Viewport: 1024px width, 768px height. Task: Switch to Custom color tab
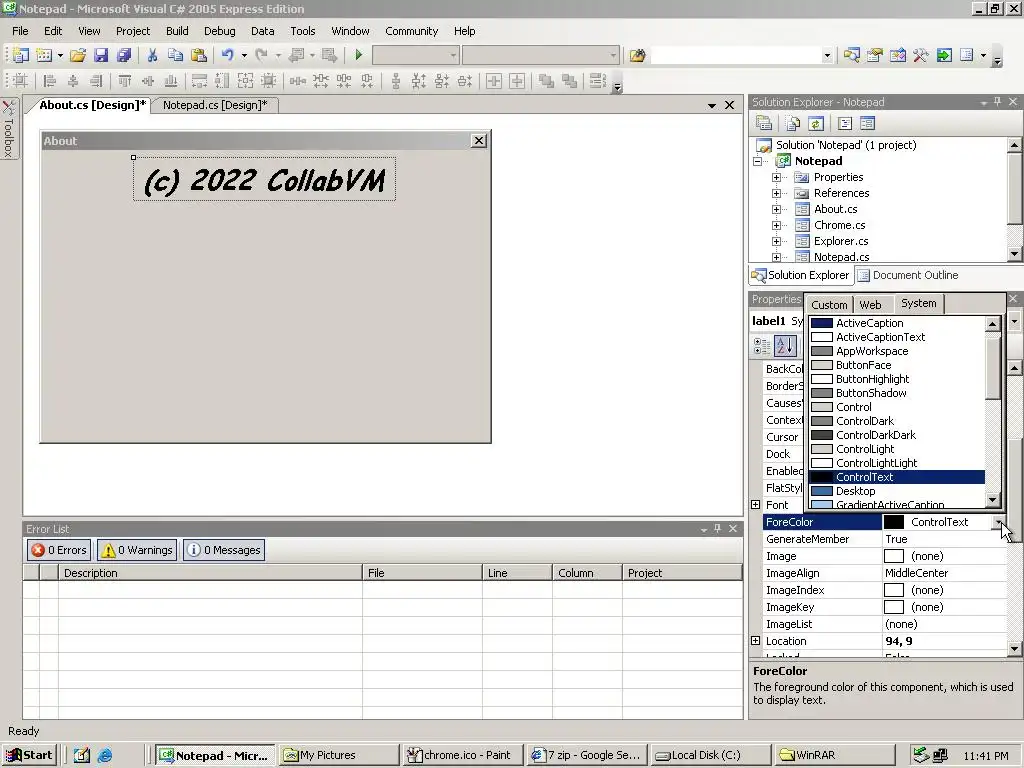click(x=829, y=304)
